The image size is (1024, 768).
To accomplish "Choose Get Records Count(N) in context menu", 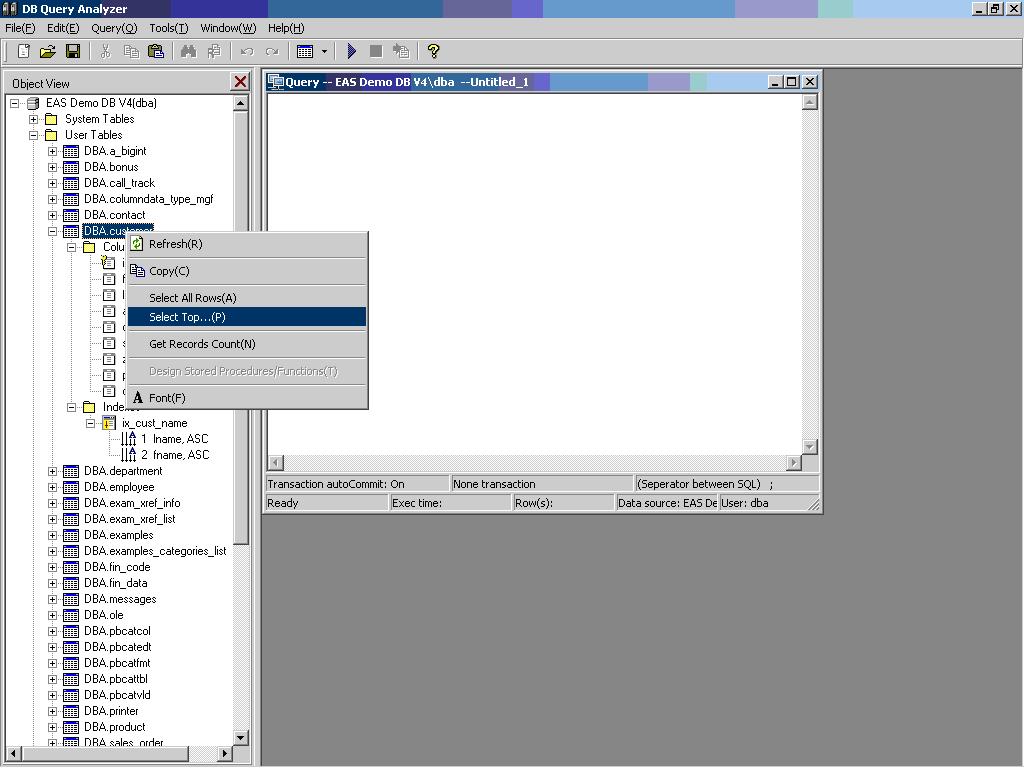I will (x=247, y=344).
